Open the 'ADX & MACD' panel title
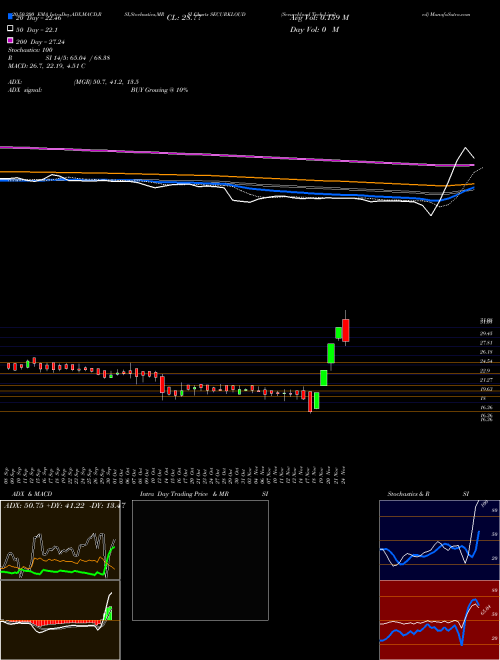Viewport: 500px width, 660px height. (x=32, y=494)
